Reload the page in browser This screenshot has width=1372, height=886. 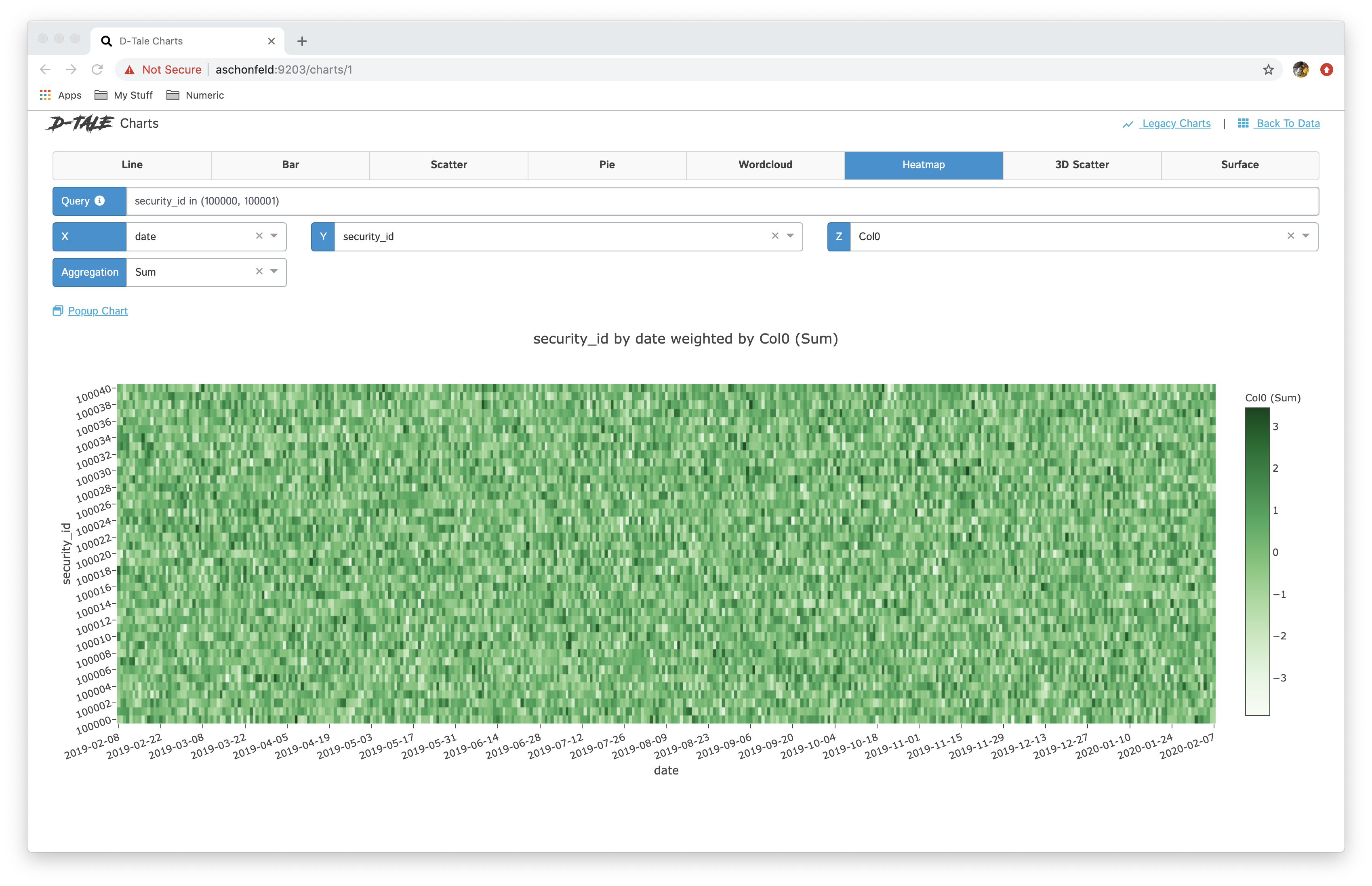pos(97,70)
